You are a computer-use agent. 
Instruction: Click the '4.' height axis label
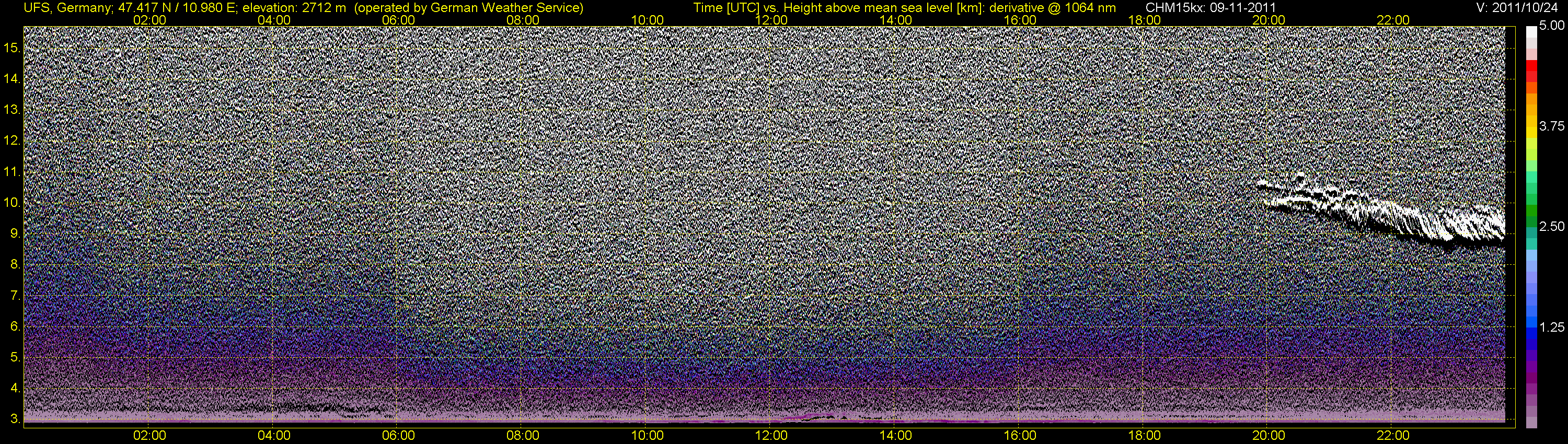coord(15,388)
